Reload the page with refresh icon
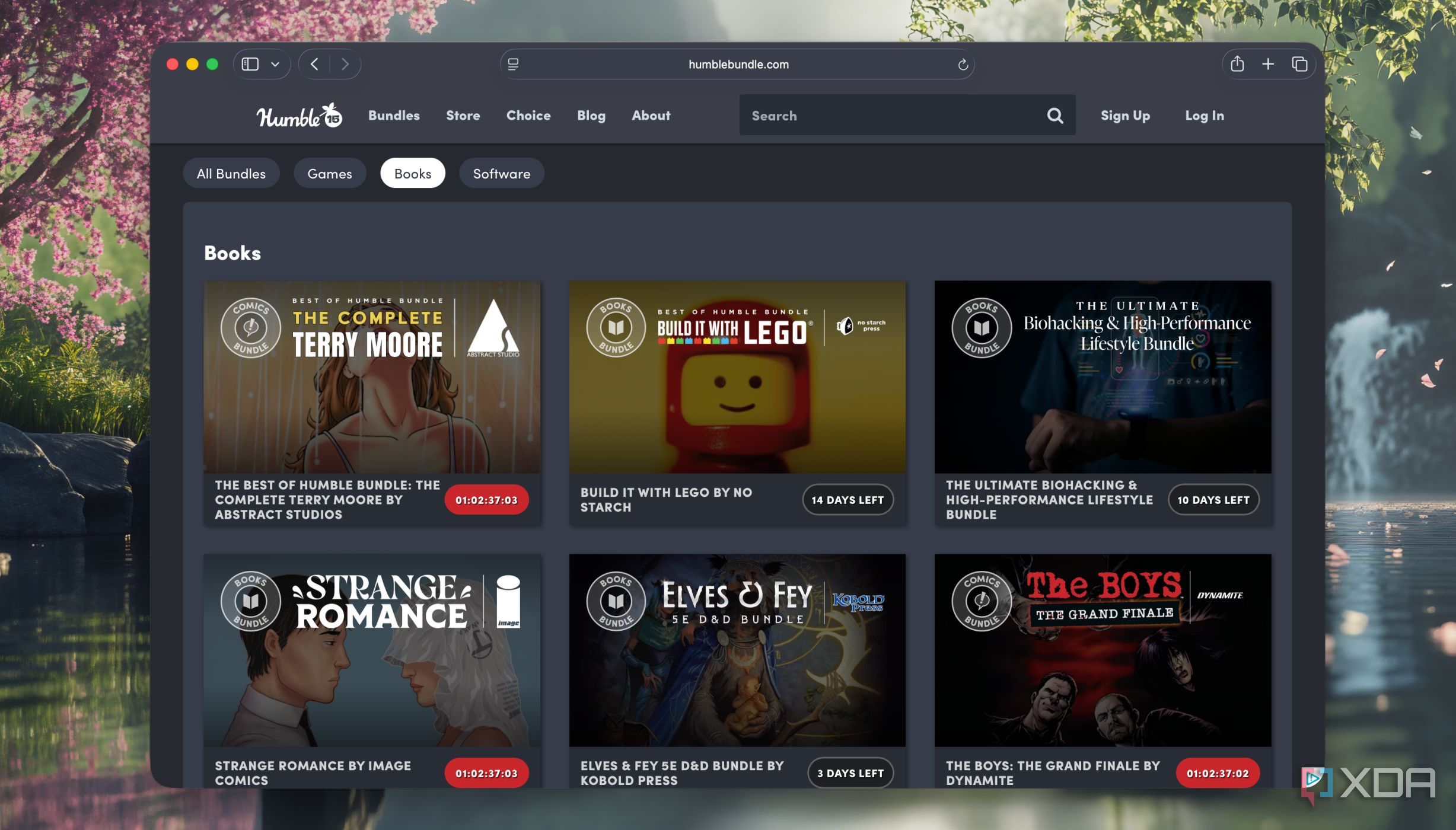Screen dimensions: 1456x830 pyautogui.click(x=963, y=64)
